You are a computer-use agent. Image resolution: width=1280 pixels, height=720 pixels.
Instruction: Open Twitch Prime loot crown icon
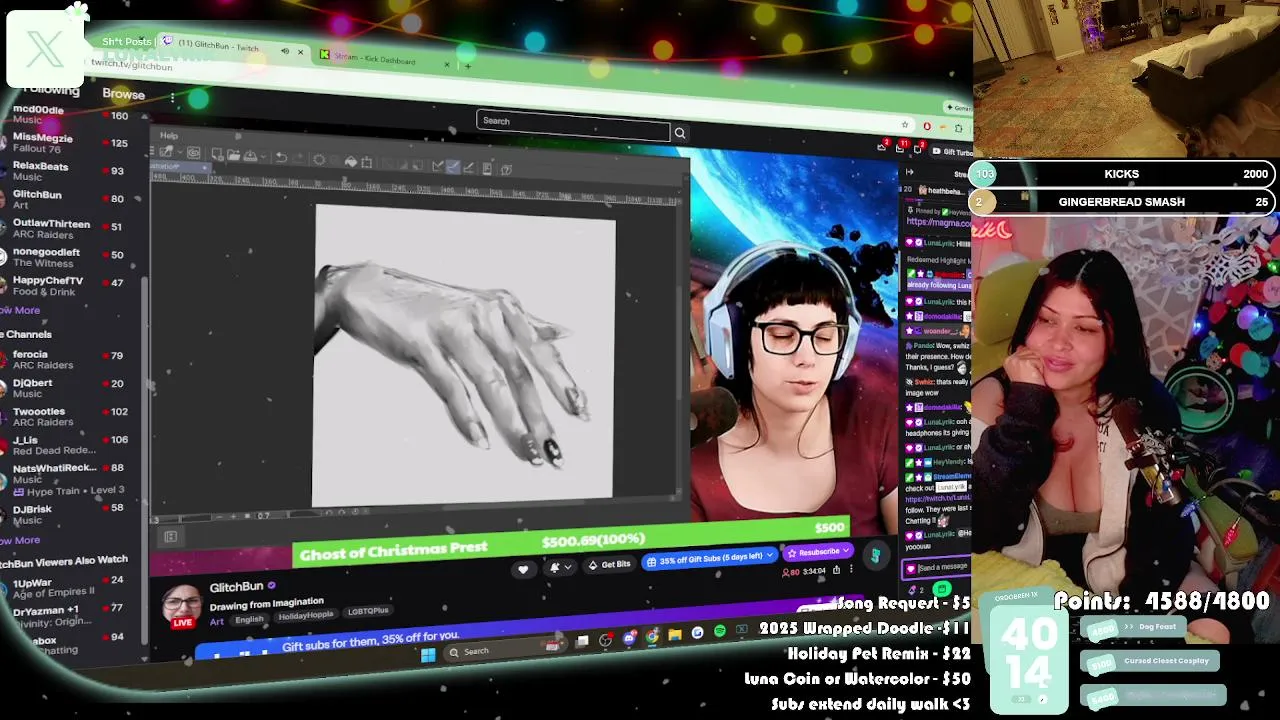click(883, 146)
